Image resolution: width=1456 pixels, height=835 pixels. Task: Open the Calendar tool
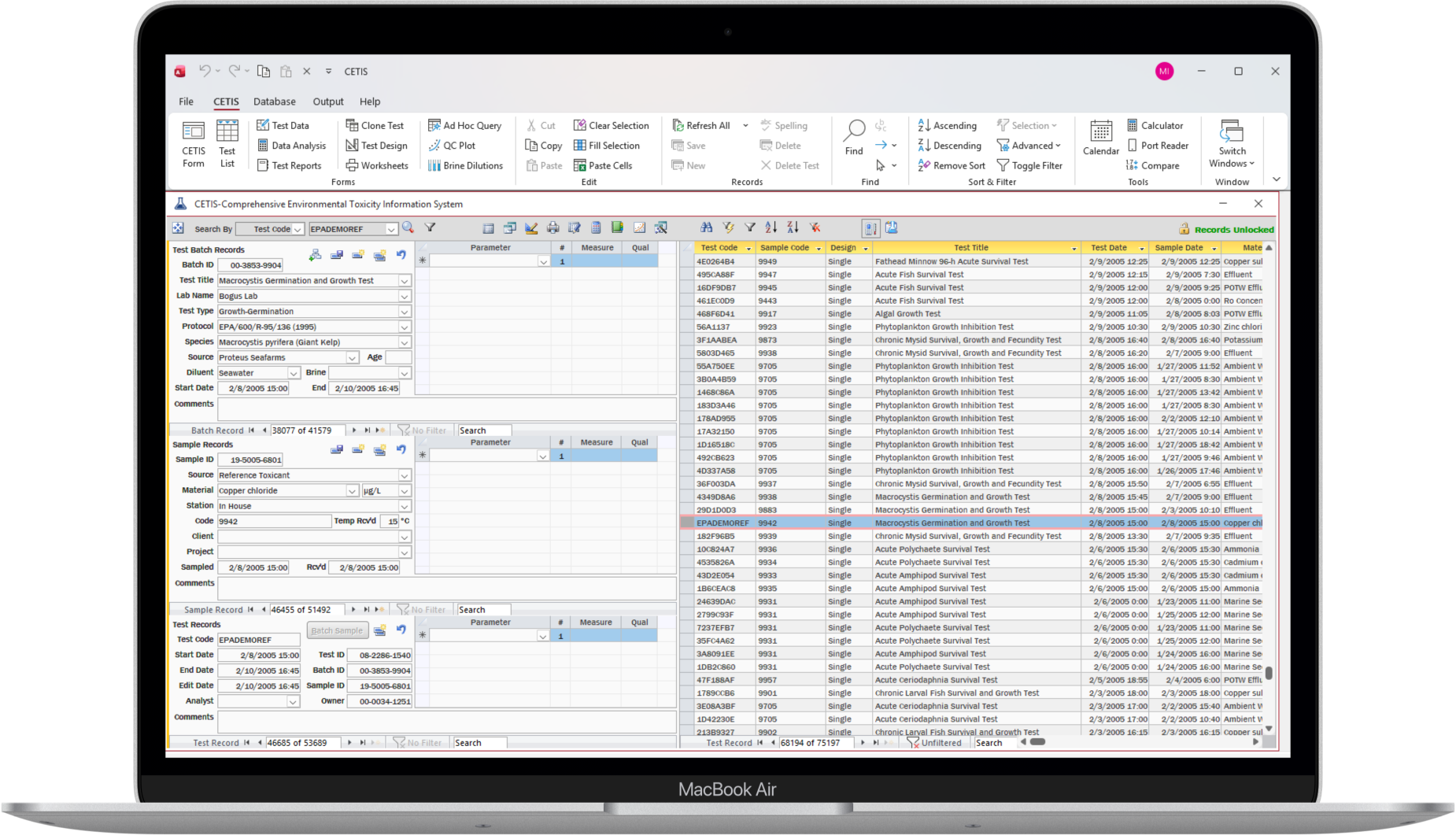(x=1100, y=139)
